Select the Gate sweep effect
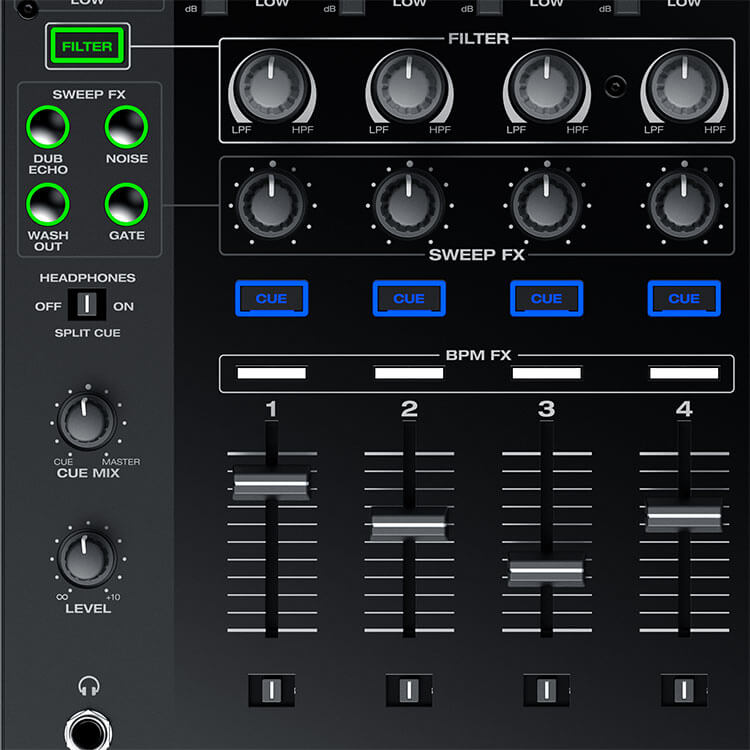 point(126,203)
